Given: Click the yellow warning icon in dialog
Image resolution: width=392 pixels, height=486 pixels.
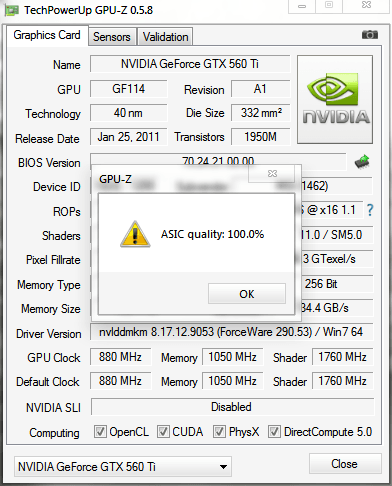Looking at the screenshot, I should coord(135,234).
